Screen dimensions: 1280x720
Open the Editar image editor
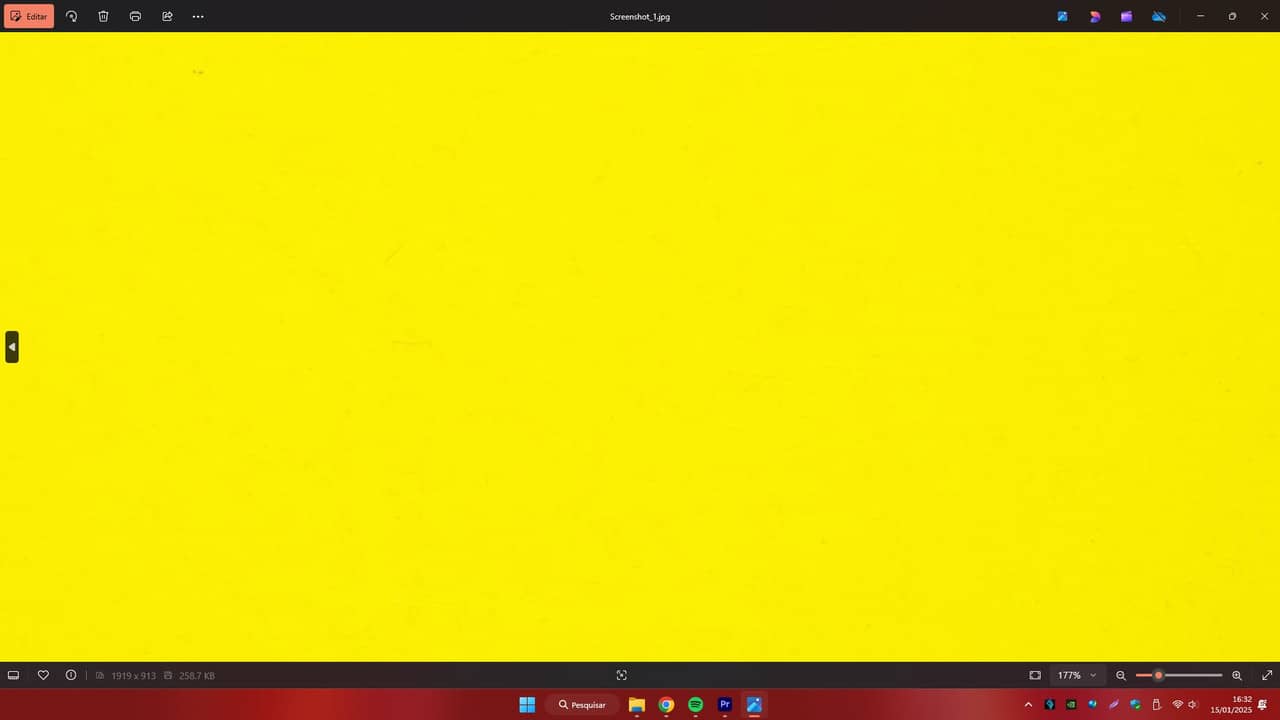click(29, 16)
